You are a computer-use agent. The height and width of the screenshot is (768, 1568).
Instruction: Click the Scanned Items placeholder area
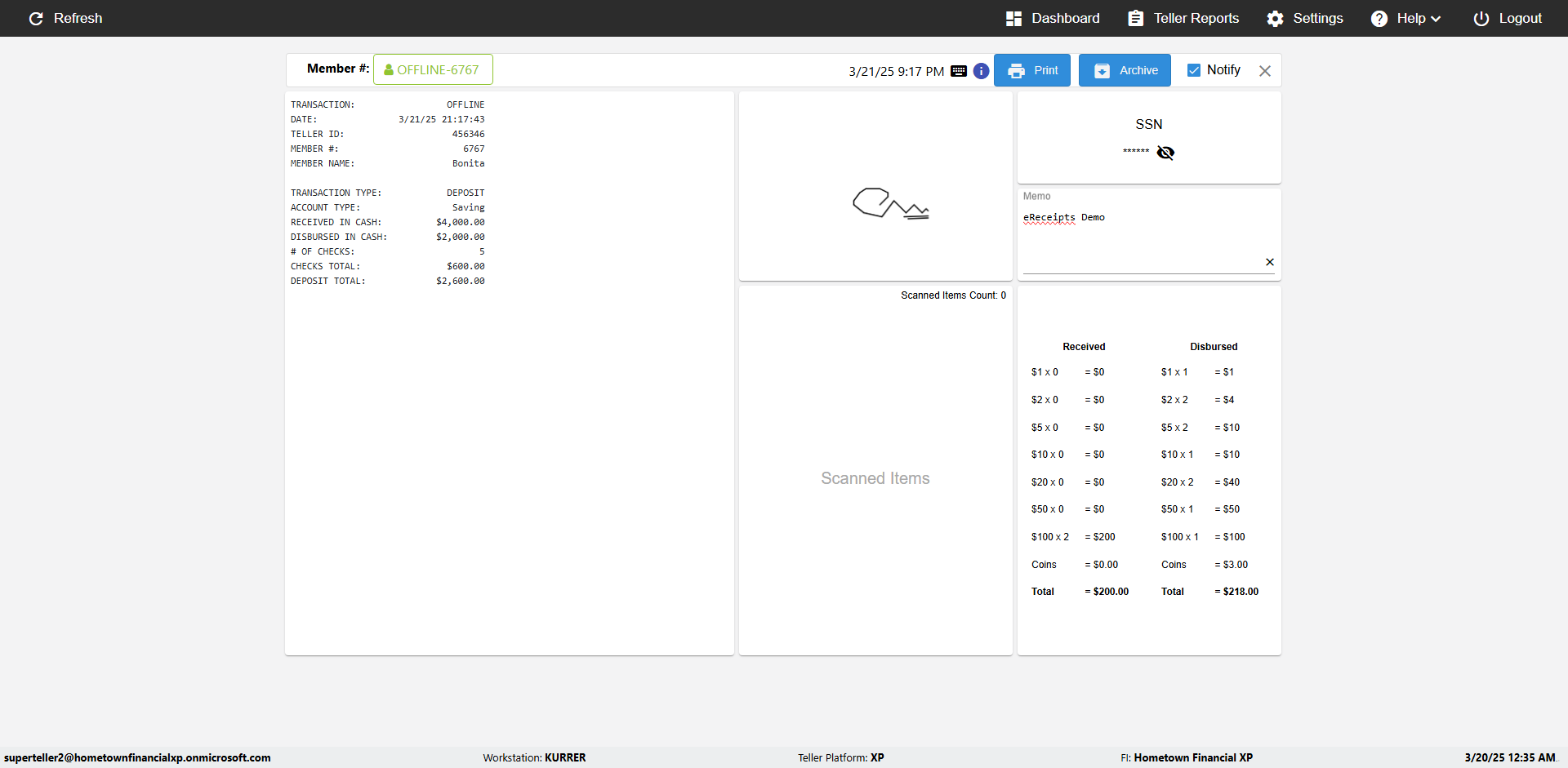point(875,478)
